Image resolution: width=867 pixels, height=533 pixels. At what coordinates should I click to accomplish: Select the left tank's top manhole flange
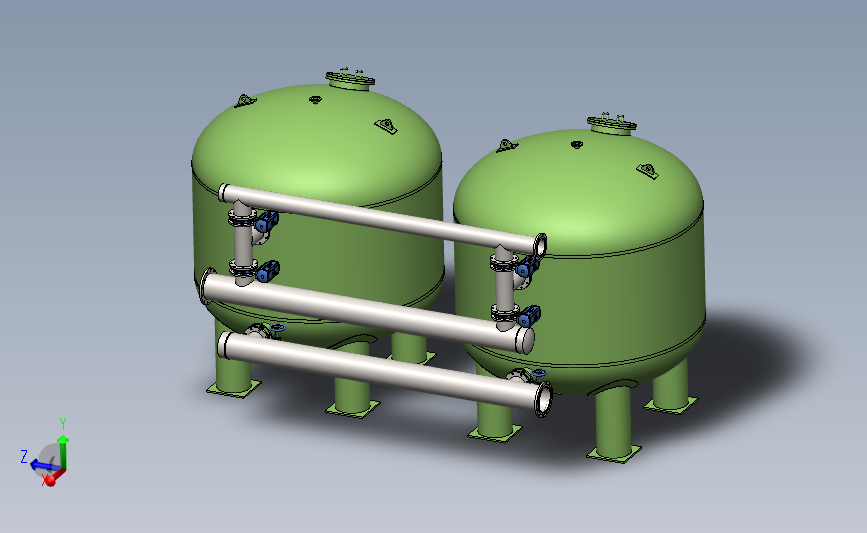(350, 81)
